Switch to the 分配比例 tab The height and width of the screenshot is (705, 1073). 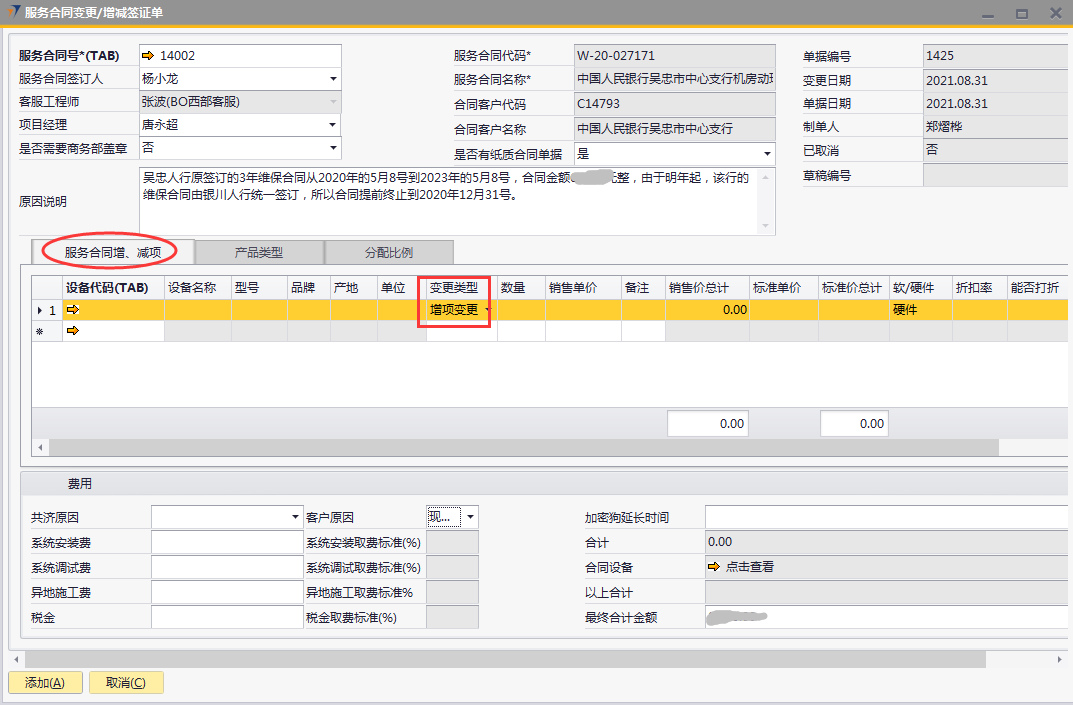pyautogui.click(x=389, y=252)
